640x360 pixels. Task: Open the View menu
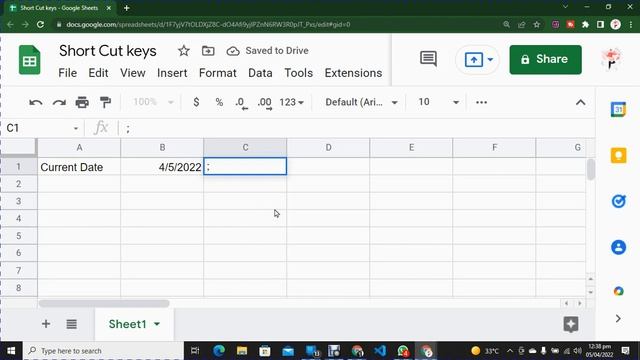point(133,73)
